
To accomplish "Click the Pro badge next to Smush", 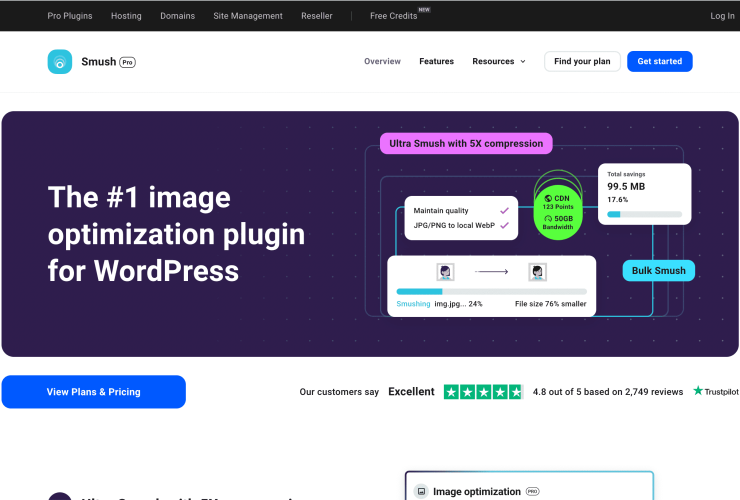I will pyautogui.click(x=127, y=62).
